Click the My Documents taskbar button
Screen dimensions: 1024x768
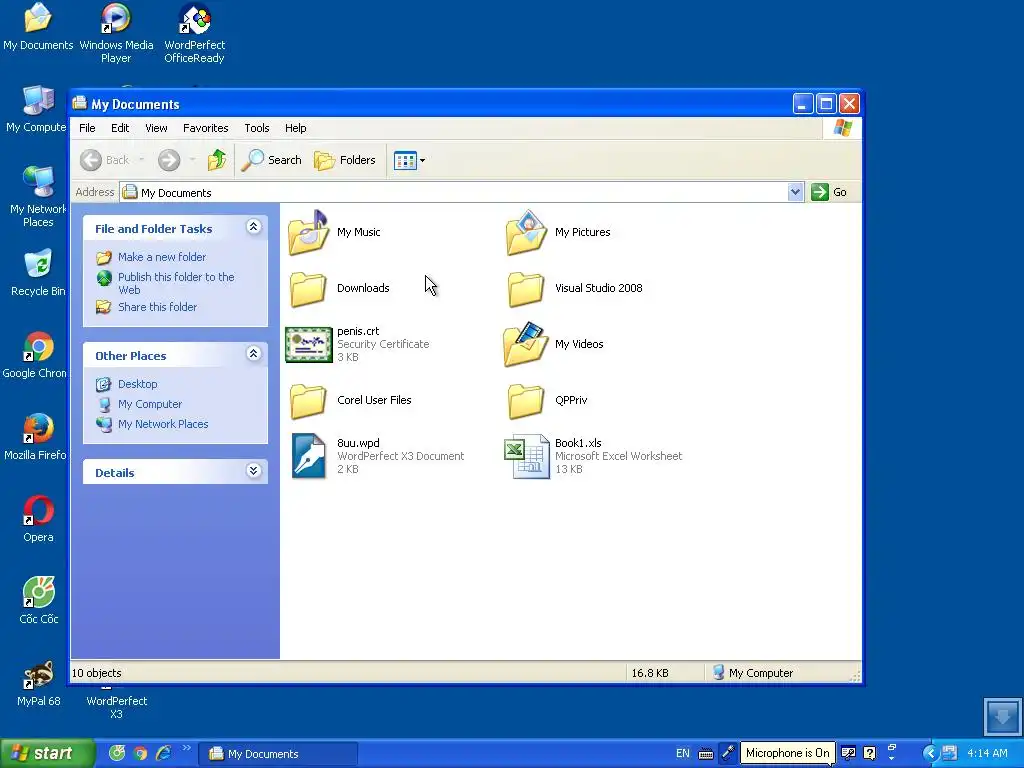(278, 754)
